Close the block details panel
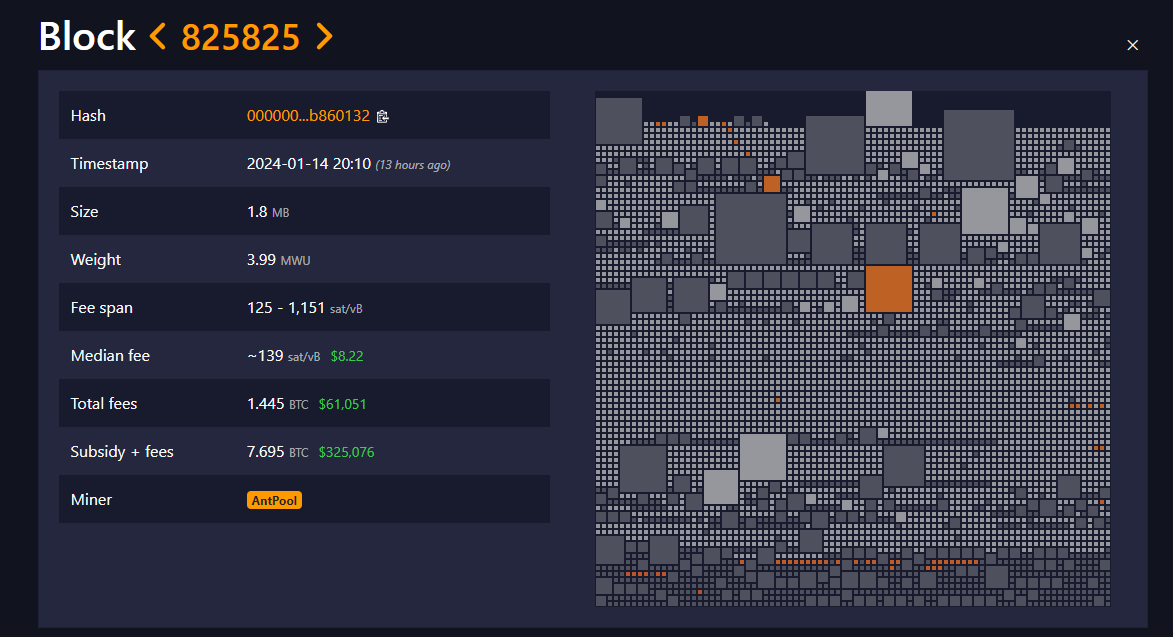 (x=1133, y=45)
